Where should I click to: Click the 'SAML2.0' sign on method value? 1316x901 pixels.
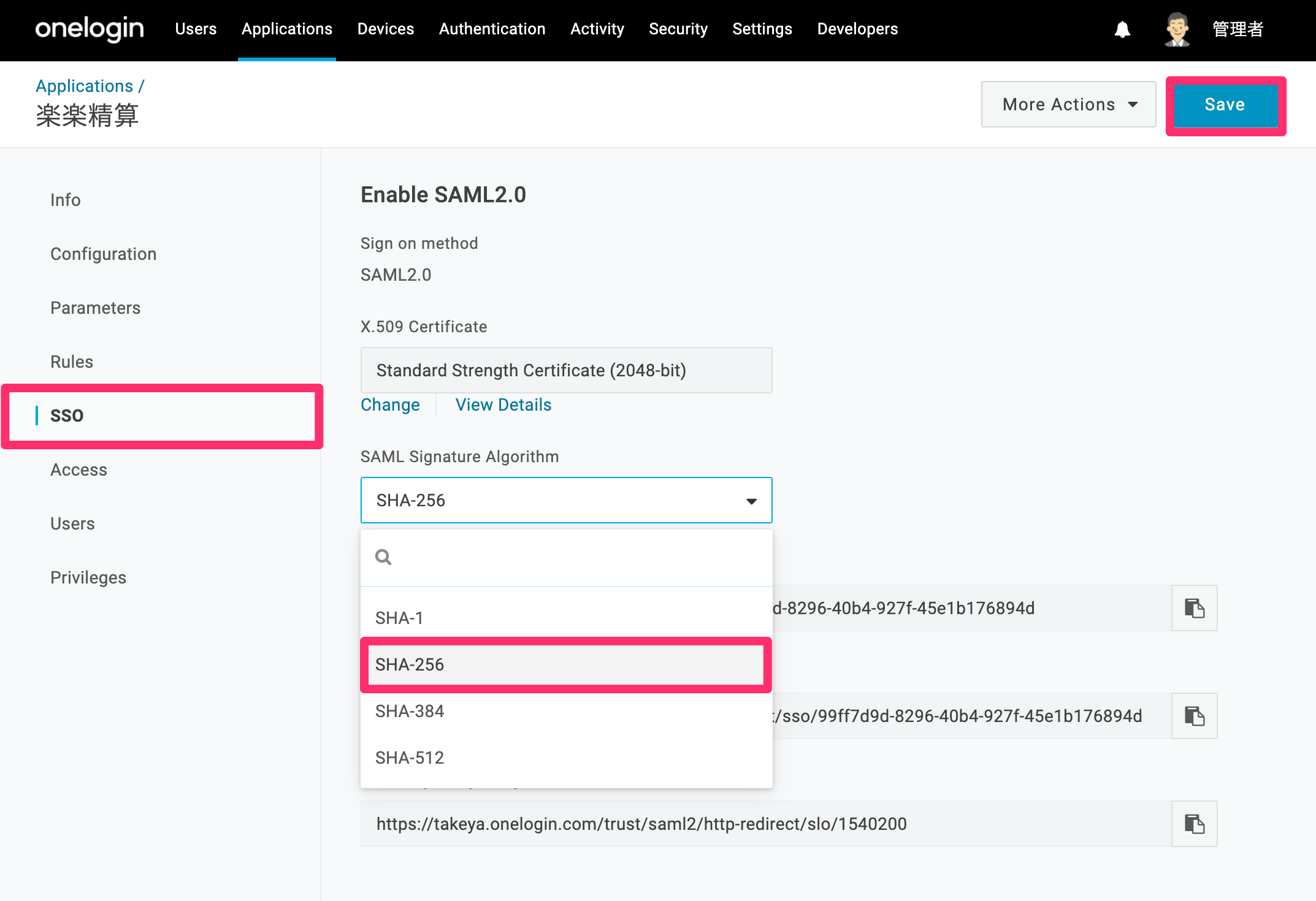396,275
